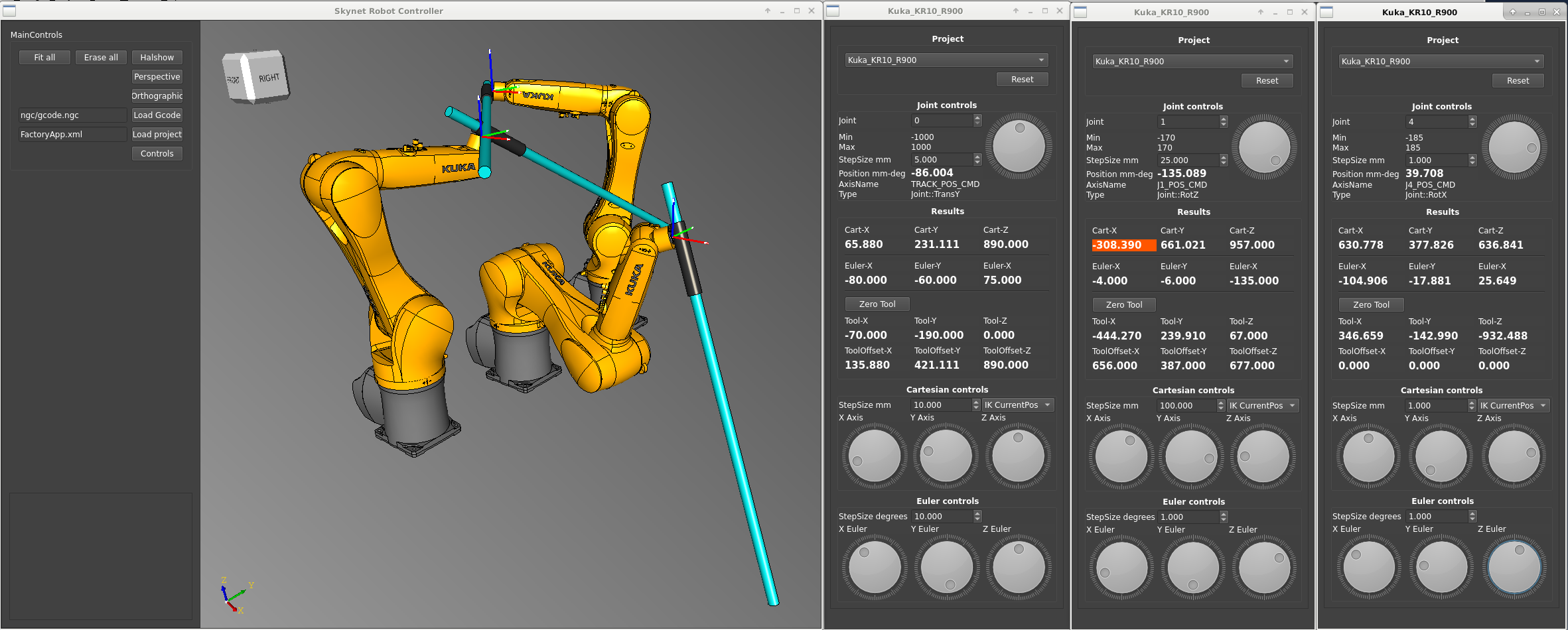Image resolution: width=1568 pixels, height=630 pixels.
Task: Click Zero Tool in the Joint 1 panel
Action: point(1124,305)
